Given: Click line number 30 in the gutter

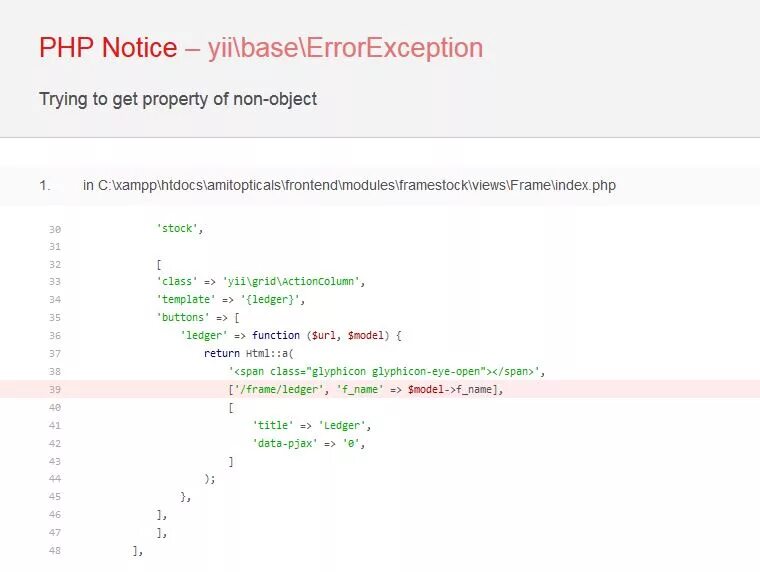Looking at the screenshot, I should 55,229.
